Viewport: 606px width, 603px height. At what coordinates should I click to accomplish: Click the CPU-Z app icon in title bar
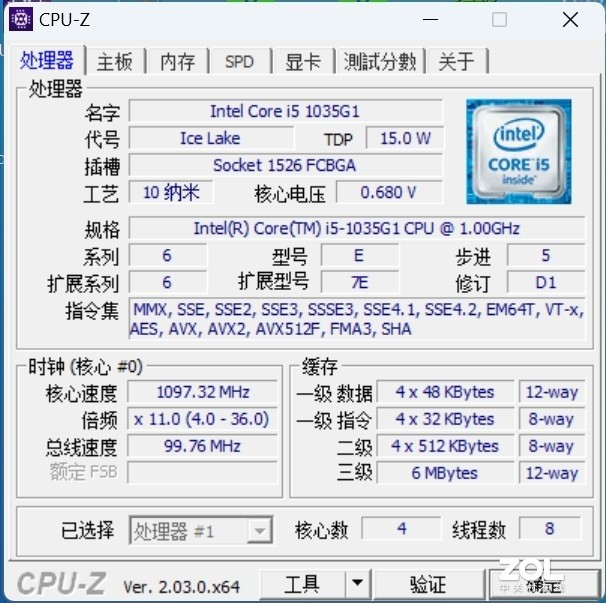click(x=21, y=19)
